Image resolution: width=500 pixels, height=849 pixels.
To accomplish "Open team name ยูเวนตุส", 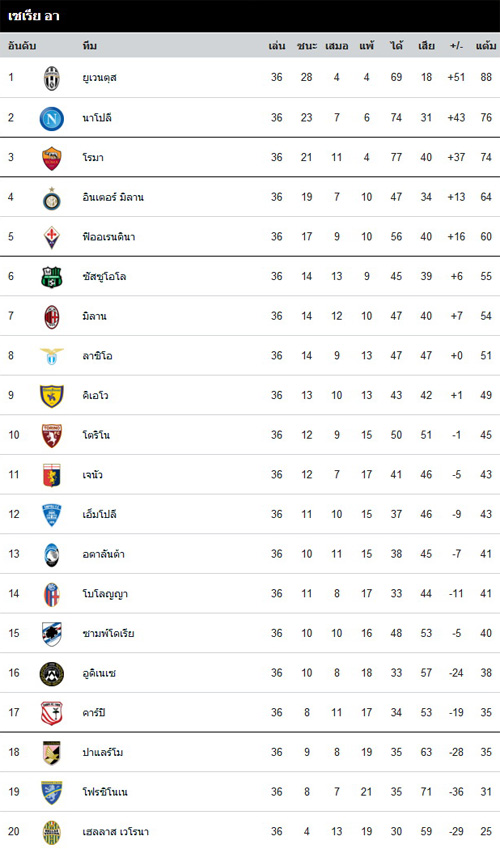I will 99,78.
